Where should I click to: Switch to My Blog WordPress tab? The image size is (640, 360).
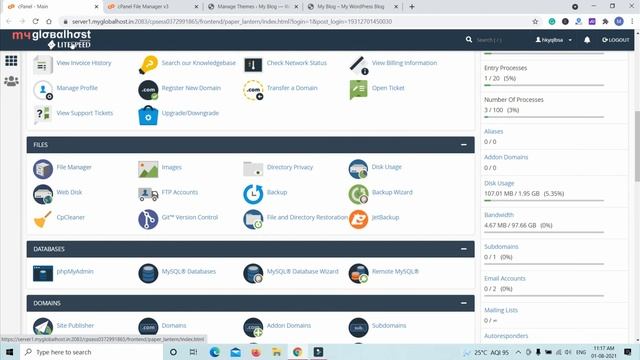coord(352,7)
